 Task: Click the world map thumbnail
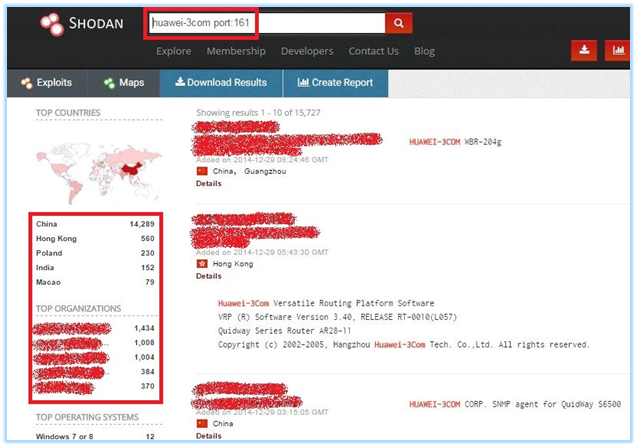pyautogui.click(x=99, y=171)
